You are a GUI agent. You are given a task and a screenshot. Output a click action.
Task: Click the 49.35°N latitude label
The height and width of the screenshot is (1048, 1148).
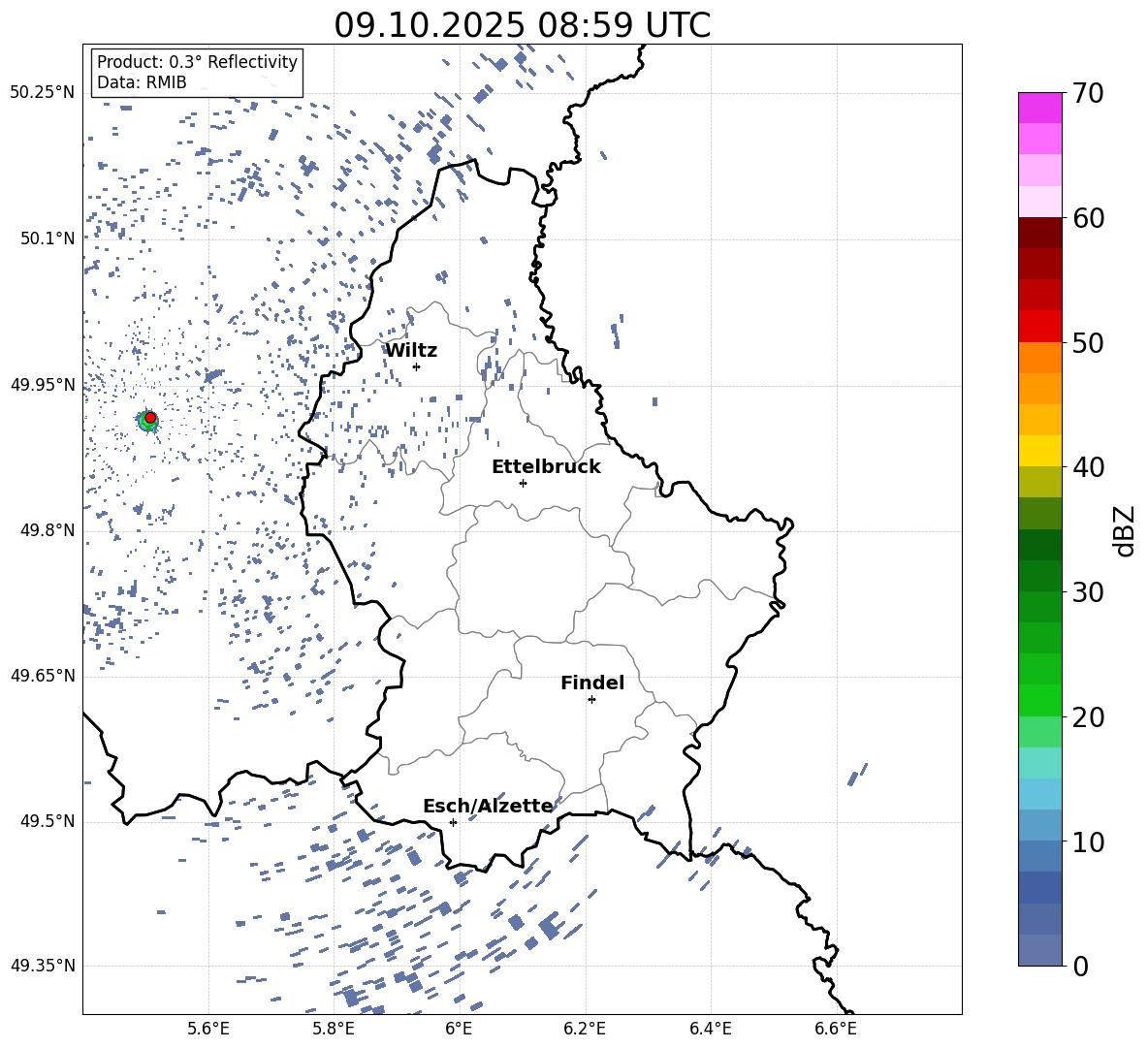(x=43, y=966)
